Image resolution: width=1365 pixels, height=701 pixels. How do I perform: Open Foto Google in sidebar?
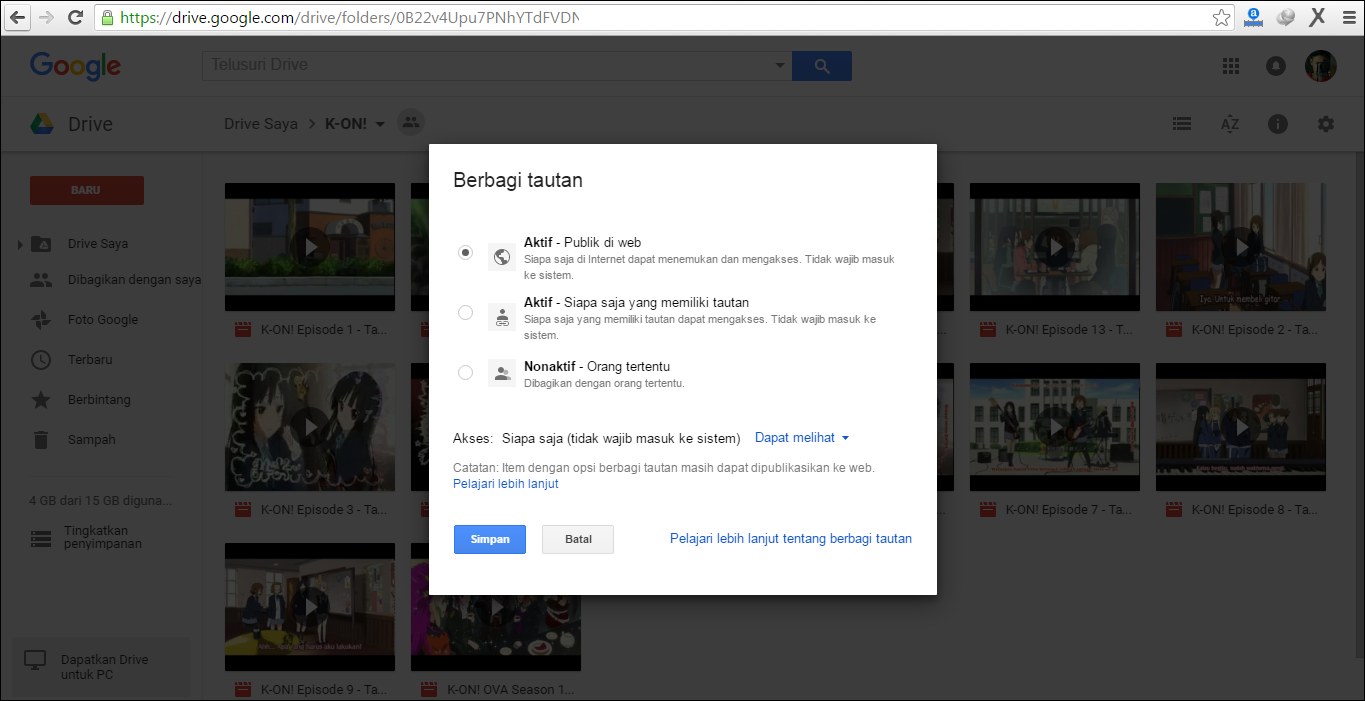point(103,320)
